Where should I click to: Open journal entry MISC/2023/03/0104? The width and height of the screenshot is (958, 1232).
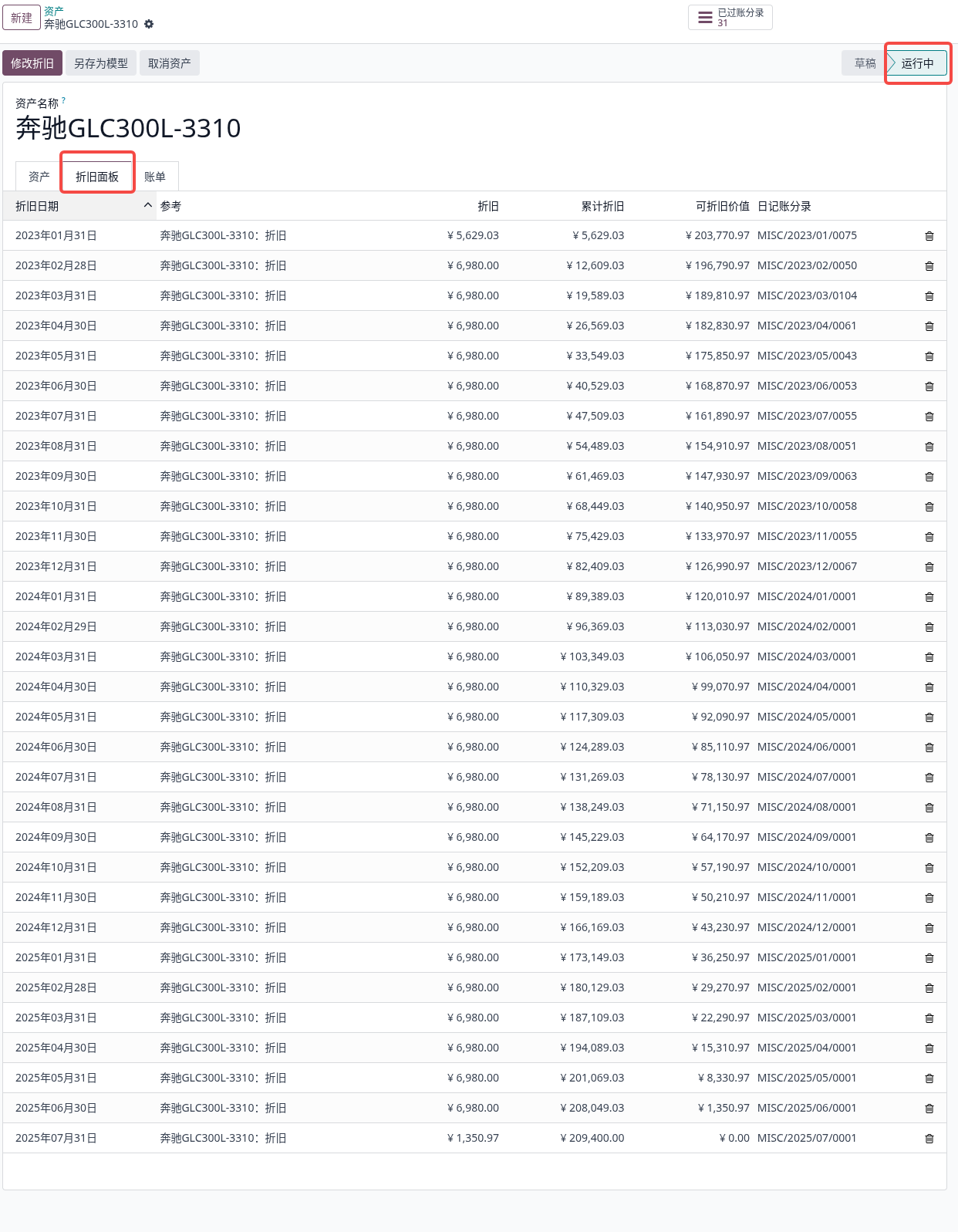[x=807, y=295]
